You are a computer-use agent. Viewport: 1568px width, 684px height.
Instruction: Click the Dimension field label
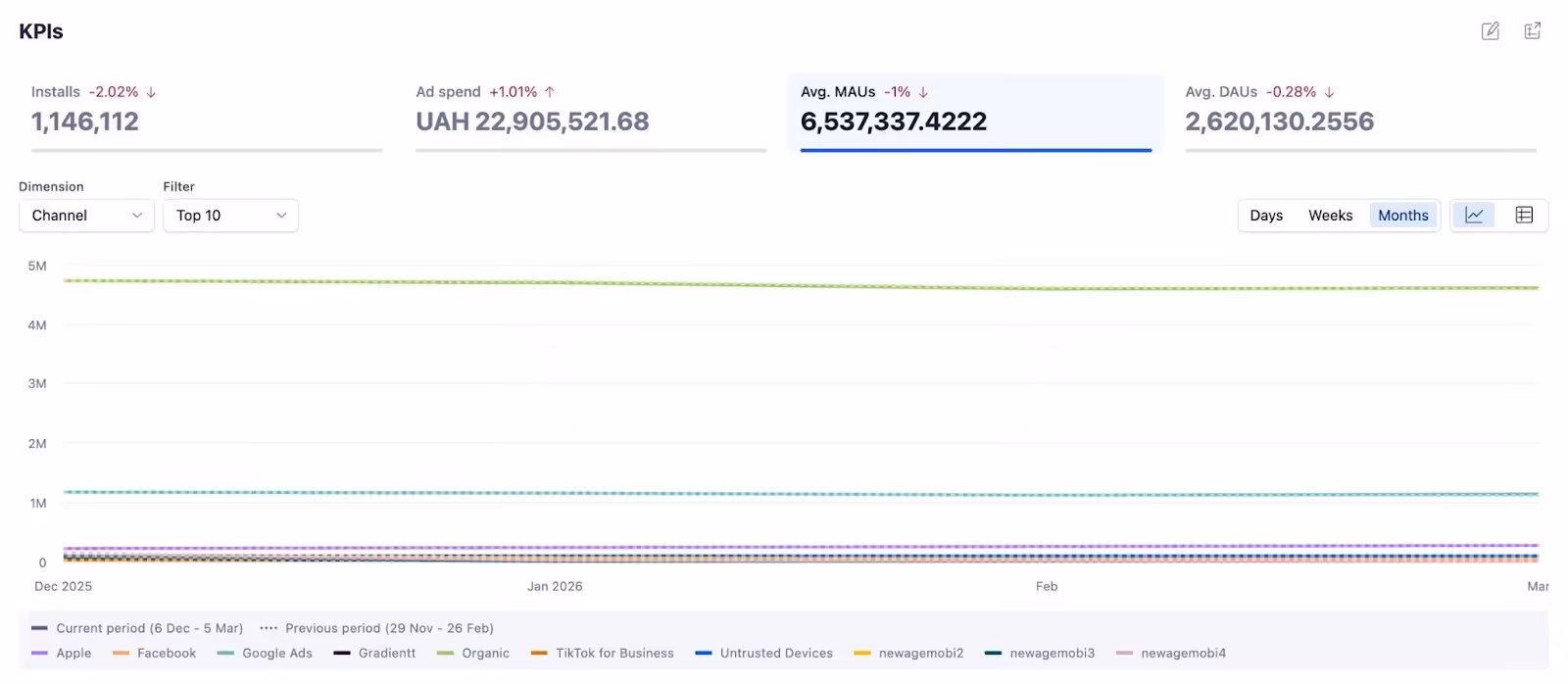pyautogui.click(x=51, y=186)
